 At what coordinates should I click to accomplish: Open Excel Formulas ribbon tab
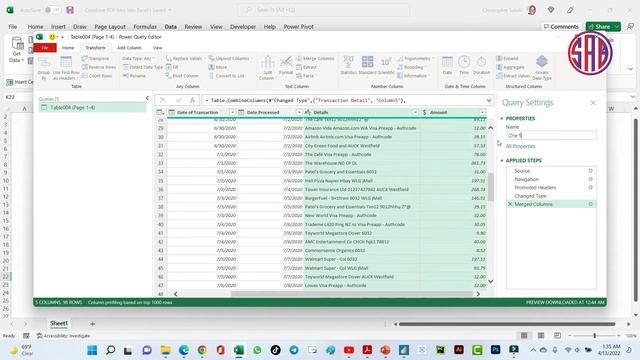pyautogui.click(x=145, y=27)
